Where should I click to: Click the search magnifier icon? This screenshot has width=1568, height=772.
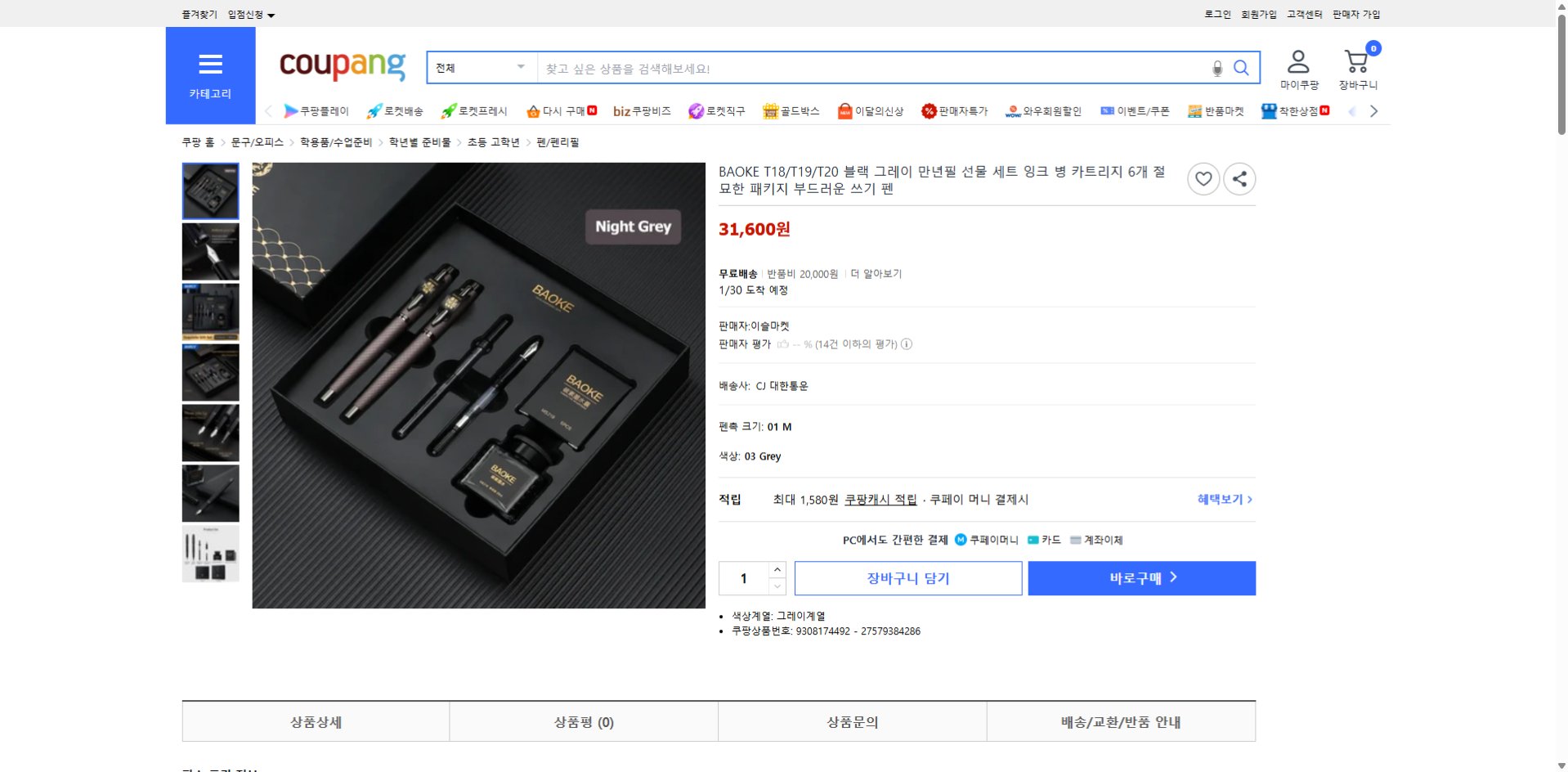coord(1241,68)
